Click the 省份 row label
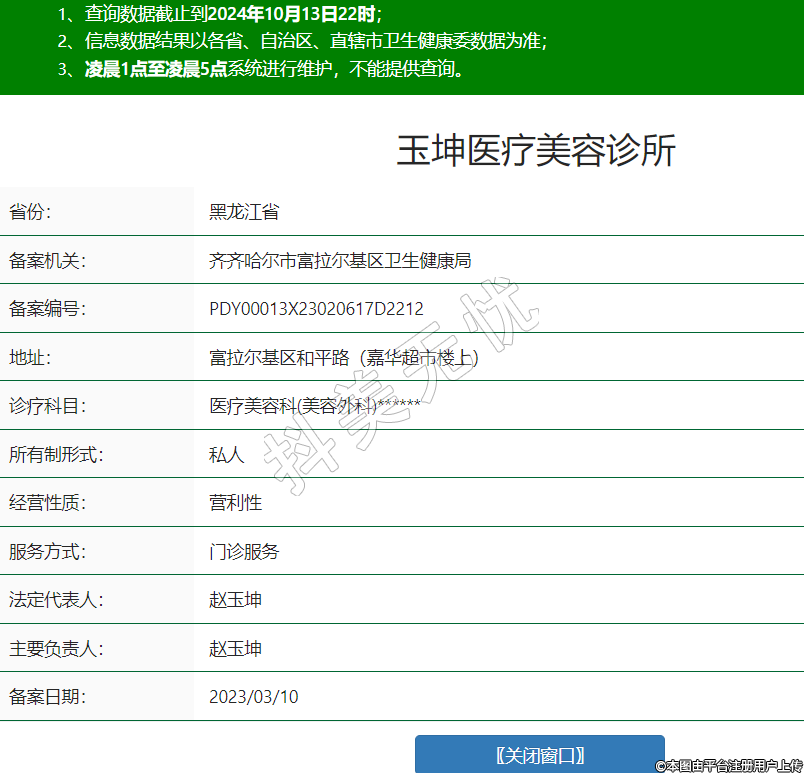The height and width of the screenshot is (773, 804). click(x=30, y=212)
